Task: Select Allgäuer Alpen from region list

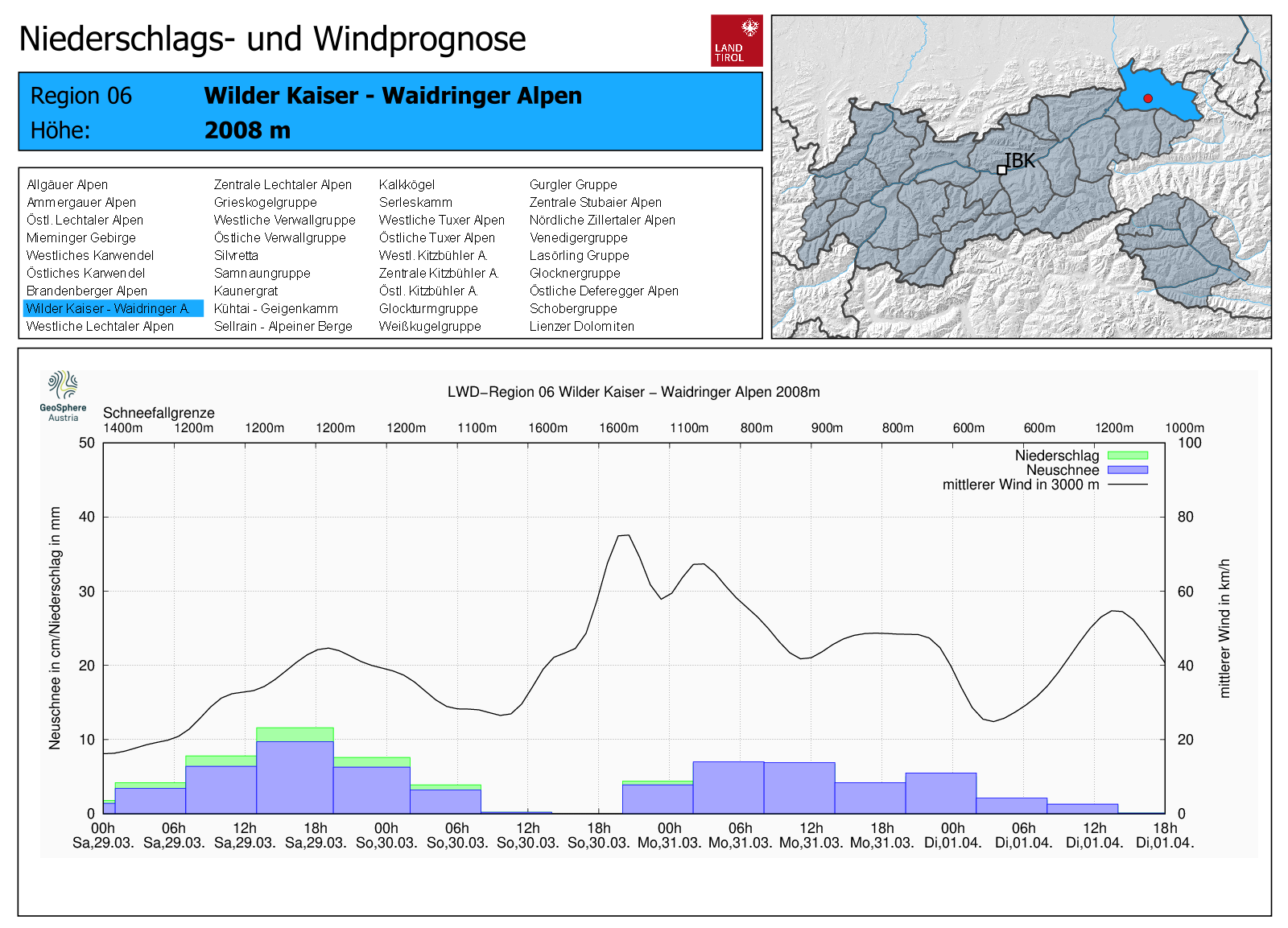Action: pyautogui.click(x=67, y=184)
